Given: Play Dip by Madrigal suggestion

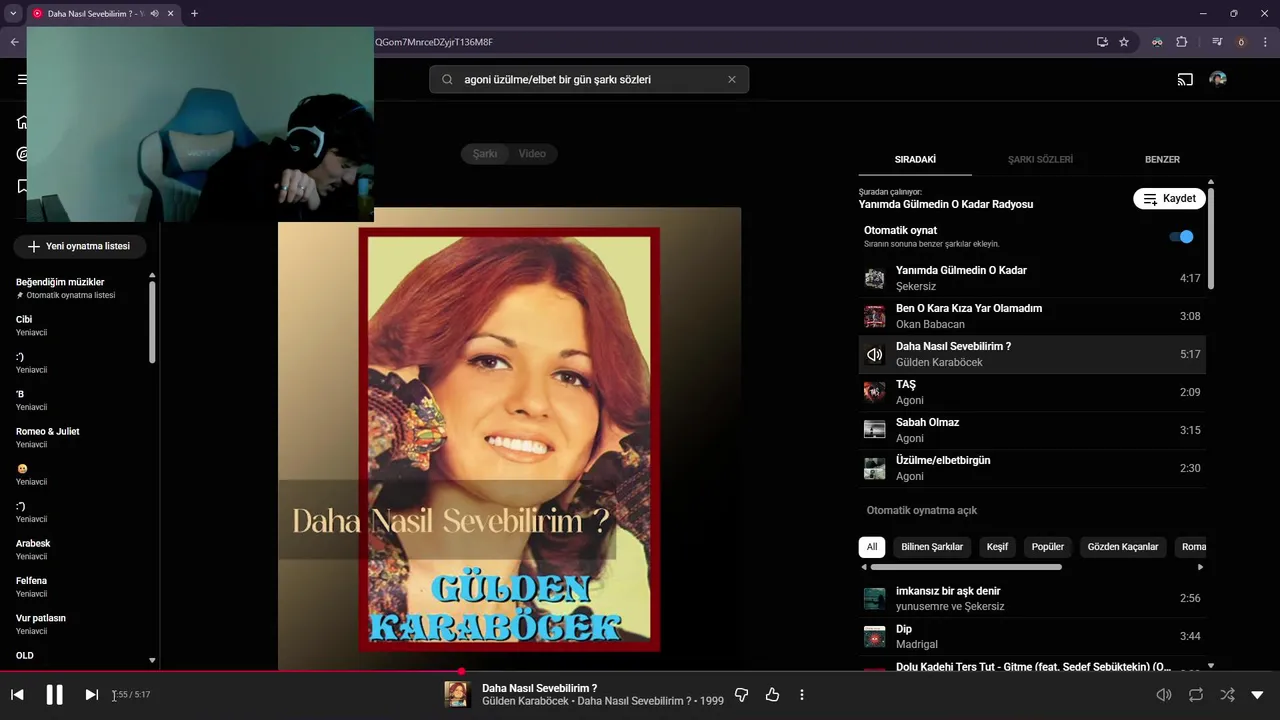Looking at the screenshot, I should (x=1032, y=636).
